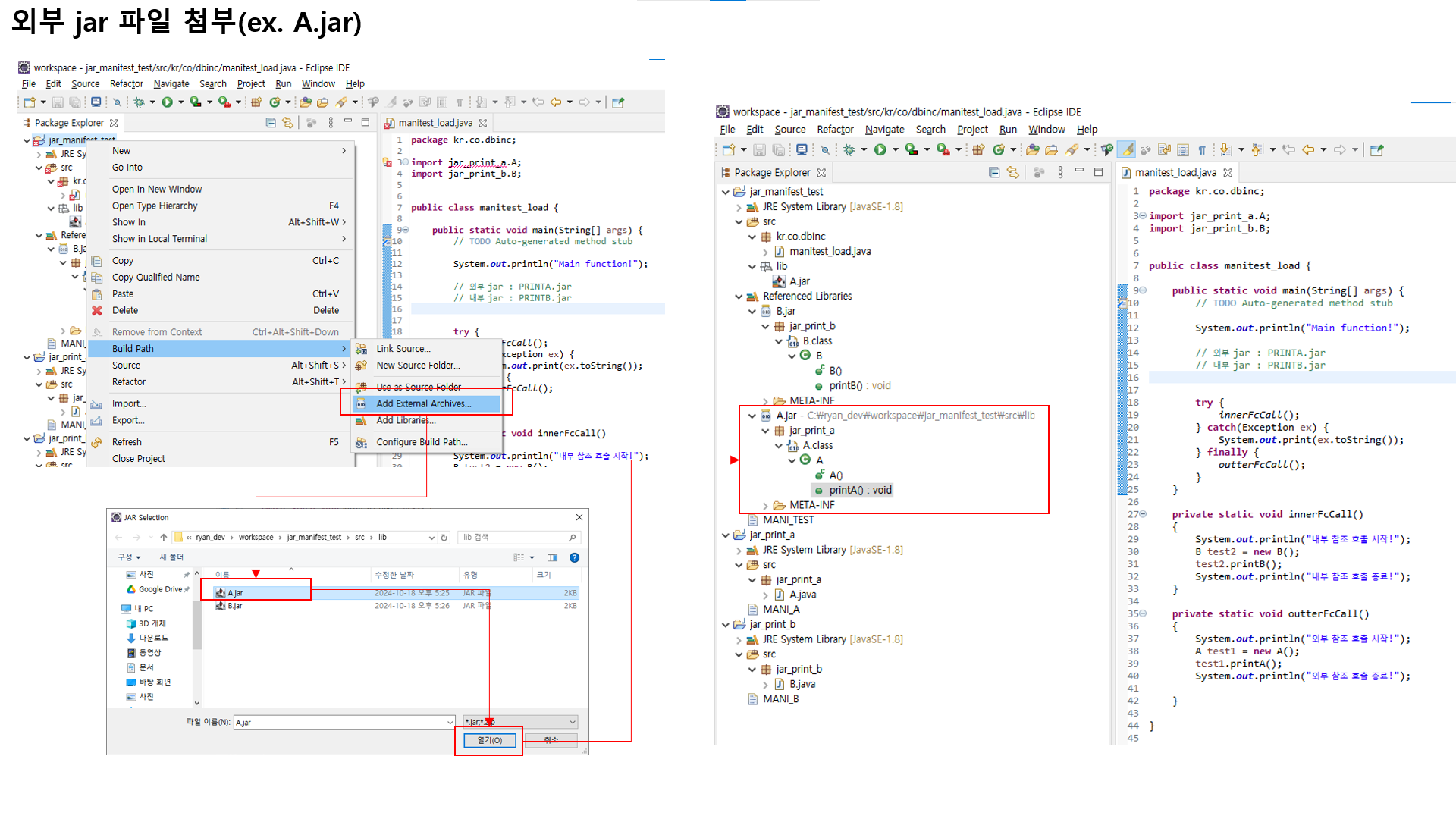Click the 취소 cancel button
Image resolution: width=1456 pixels, height=819 pixels.
pyautogui.click(x=551, y=740)
